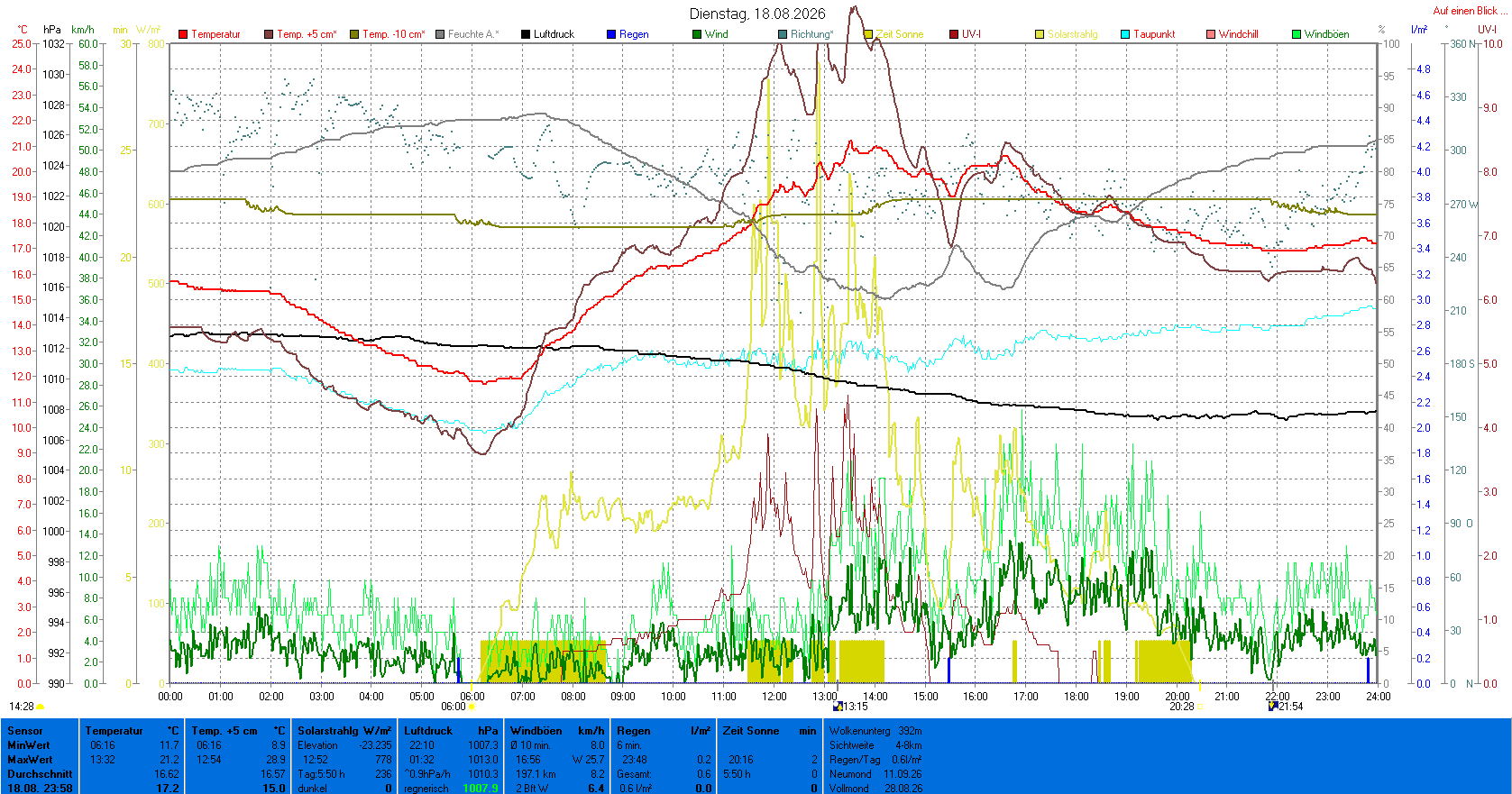Click the '2 Bft W' wind reading

click(x=532, y=789)
